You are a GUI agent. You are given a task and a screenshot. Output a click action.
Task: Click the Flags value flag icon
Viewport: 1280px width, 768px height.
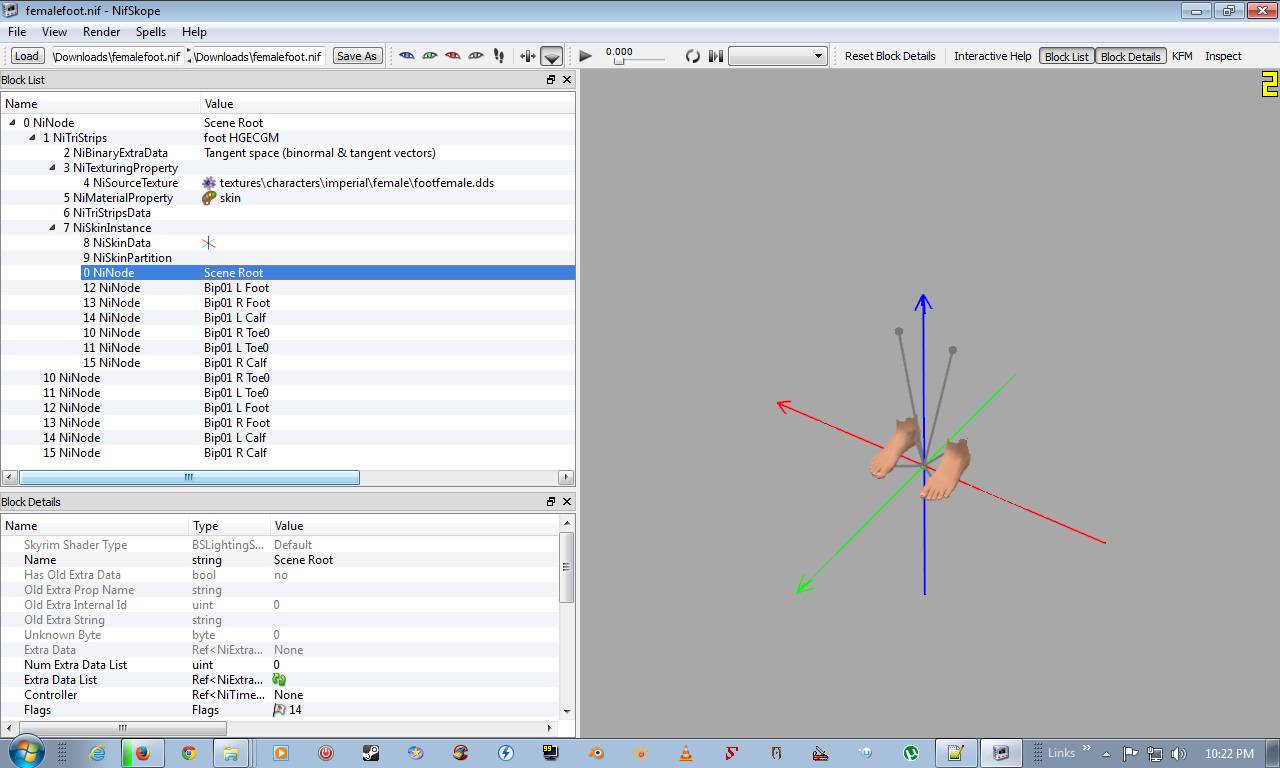(280, 710)
